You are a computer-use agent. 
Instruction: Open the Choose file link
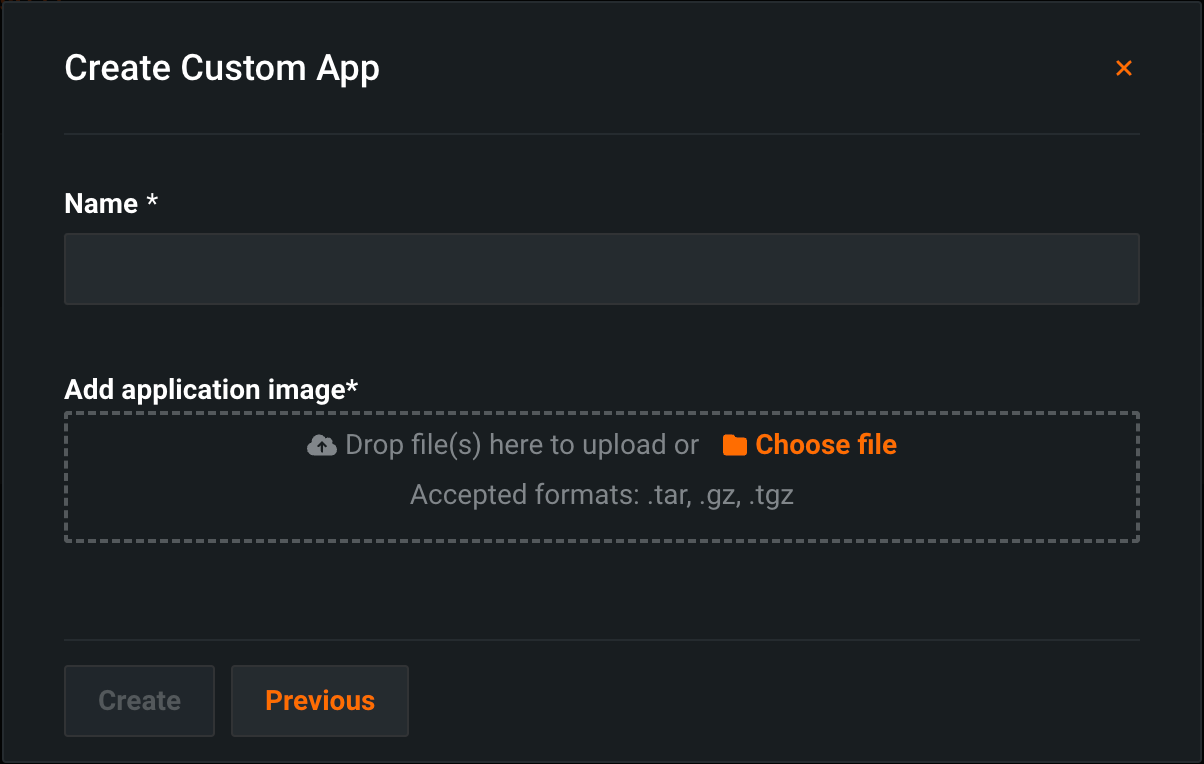[825, 445]
